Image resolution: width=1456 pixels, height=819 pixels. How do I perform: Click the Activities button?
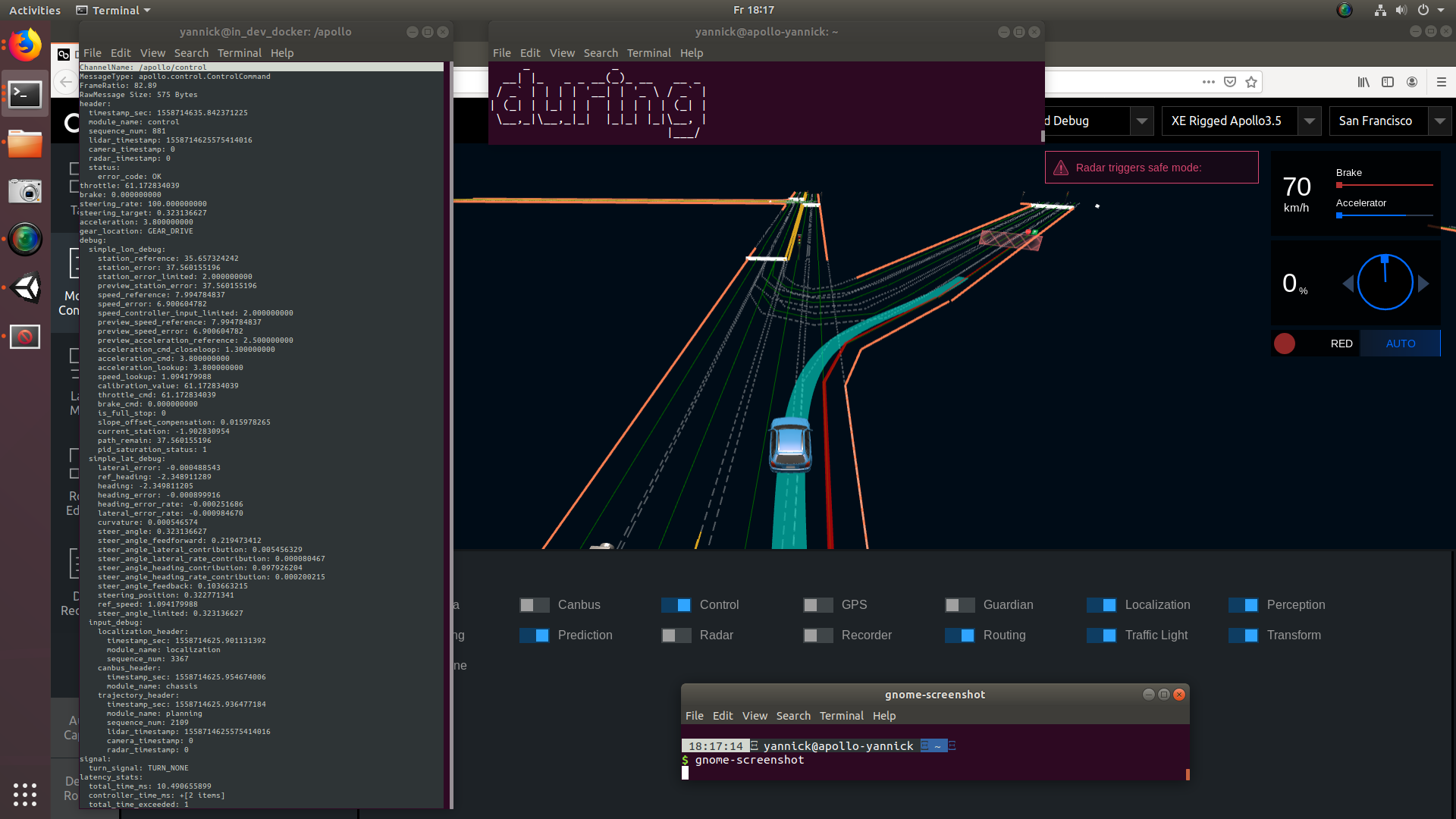(35, 10)
